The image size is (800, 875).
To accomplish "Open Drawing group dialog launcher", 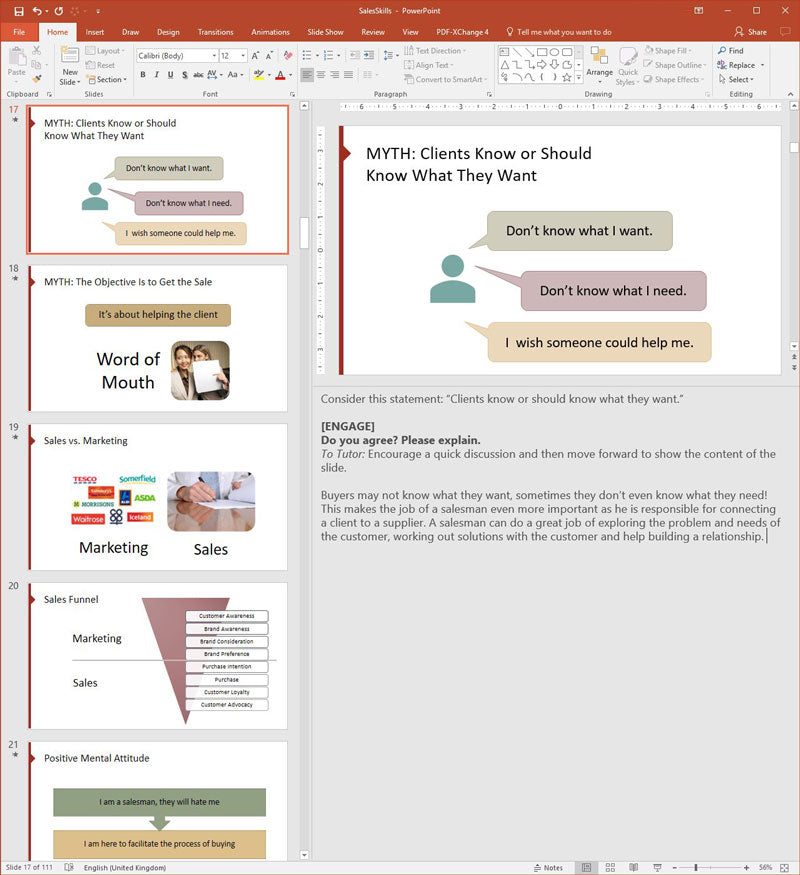I will 707,94.
